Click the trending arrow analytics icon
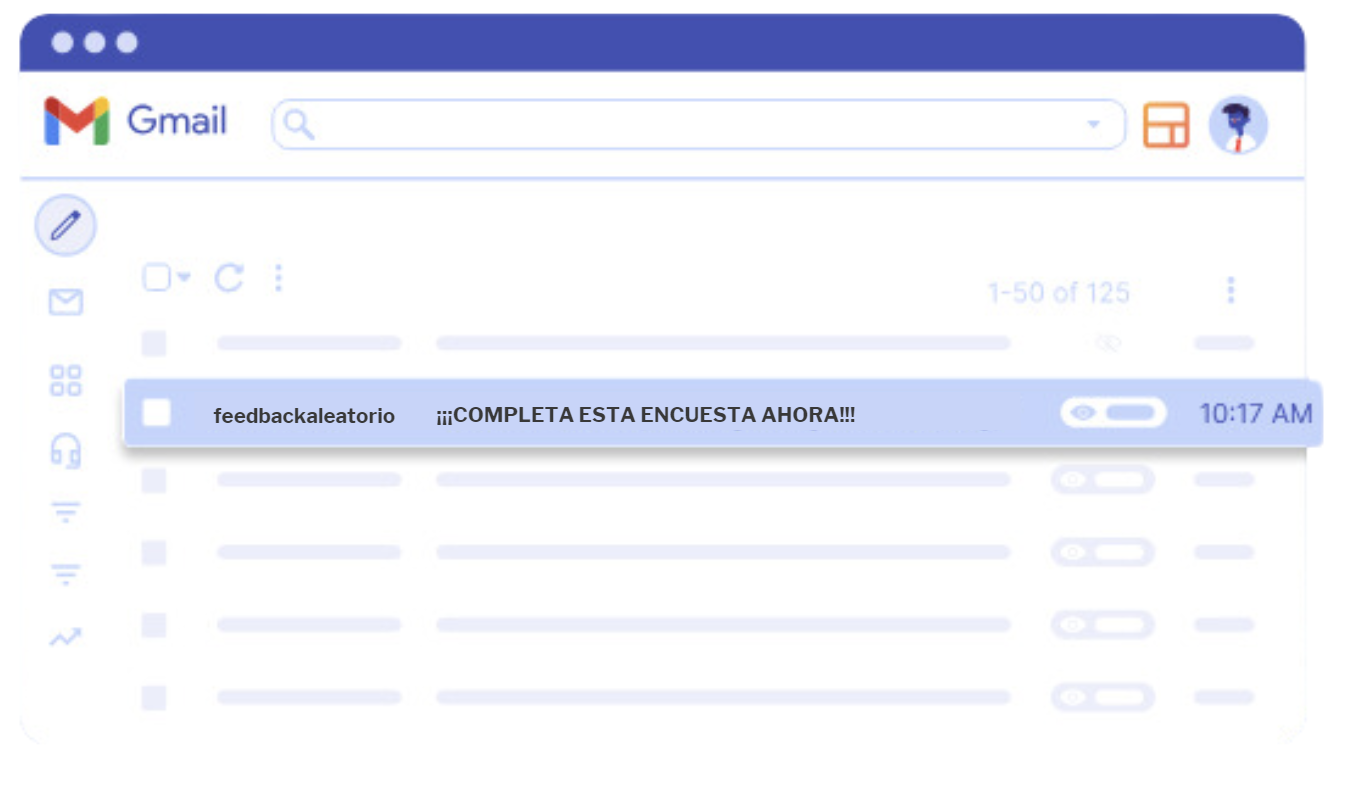 point(66,637)
